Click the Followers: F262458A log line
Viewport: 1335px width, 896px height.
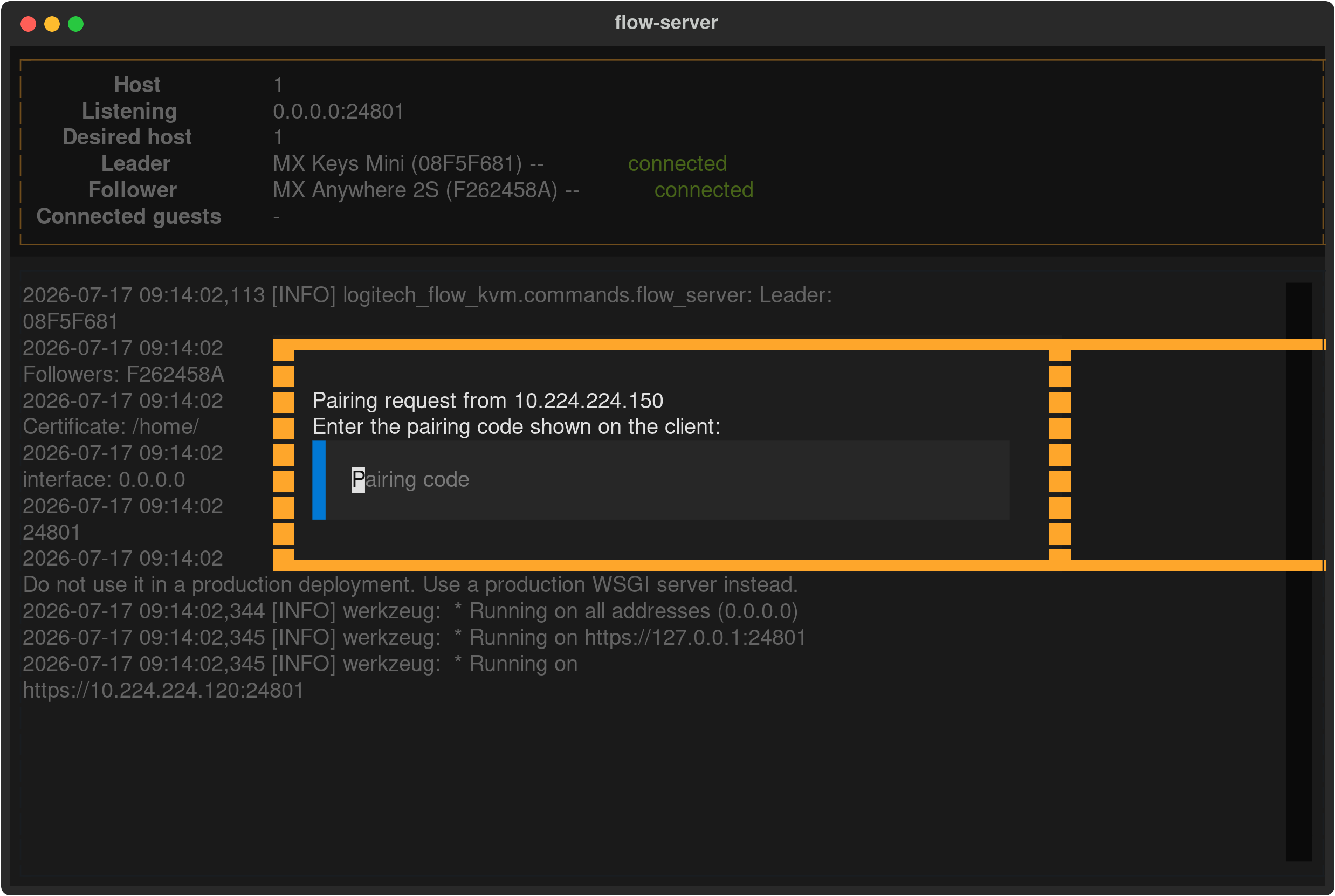point(123,374)
